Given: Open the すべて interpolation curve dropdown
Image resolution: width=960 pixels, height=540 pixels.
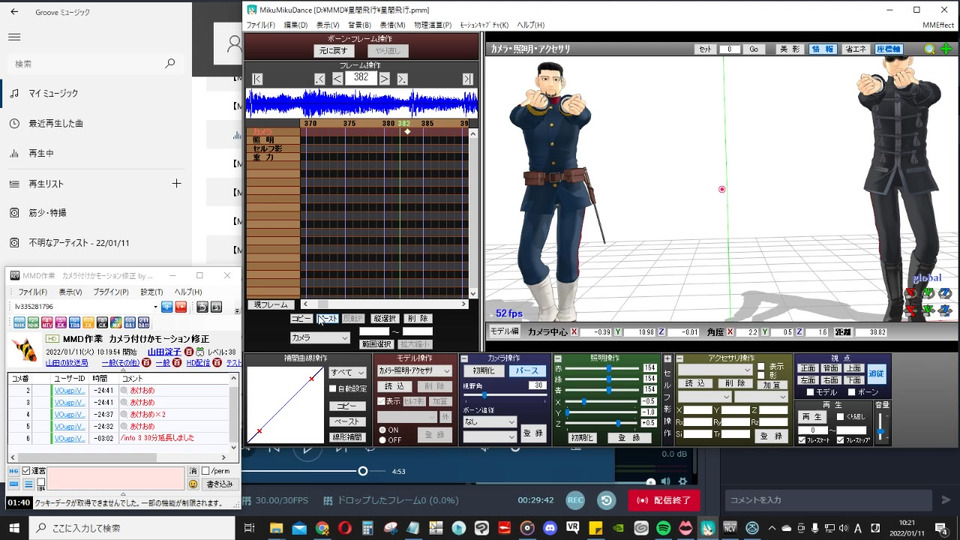Looking at the screenshot, I should pos(348,372).
